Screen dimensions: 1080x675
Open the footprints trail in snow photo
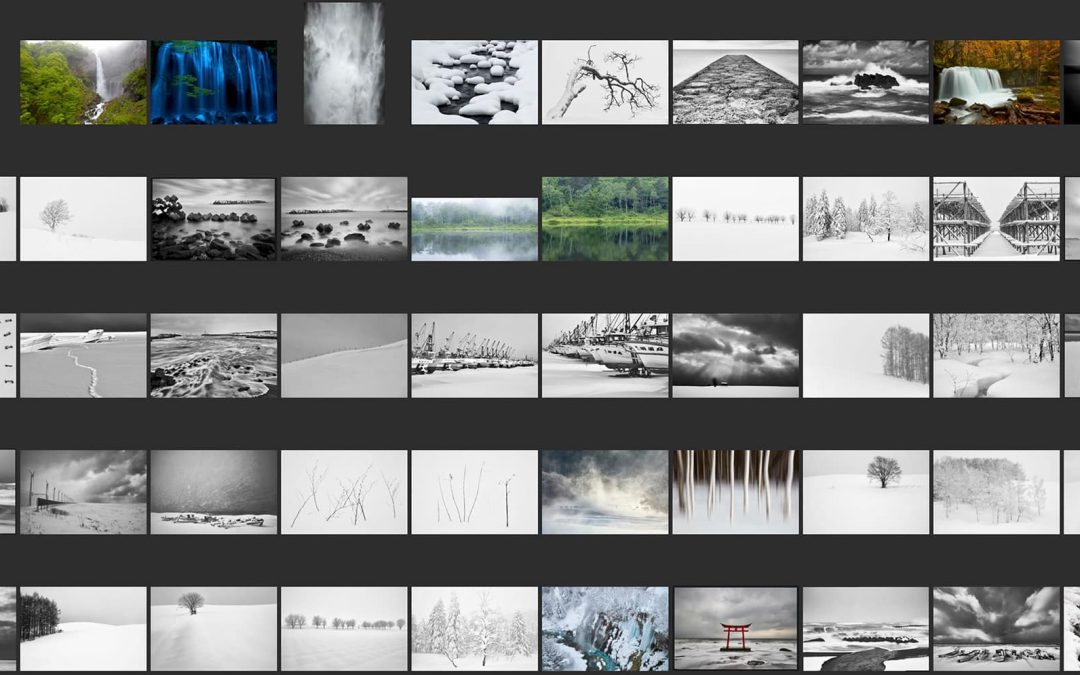(83, 356)
